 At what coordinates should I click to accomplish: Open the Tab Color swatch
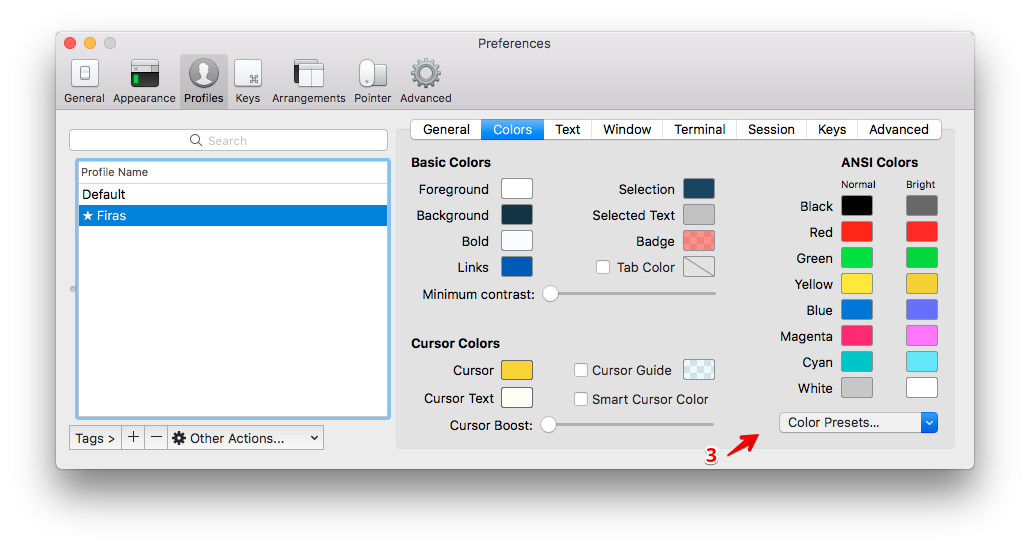pos(699,267)
